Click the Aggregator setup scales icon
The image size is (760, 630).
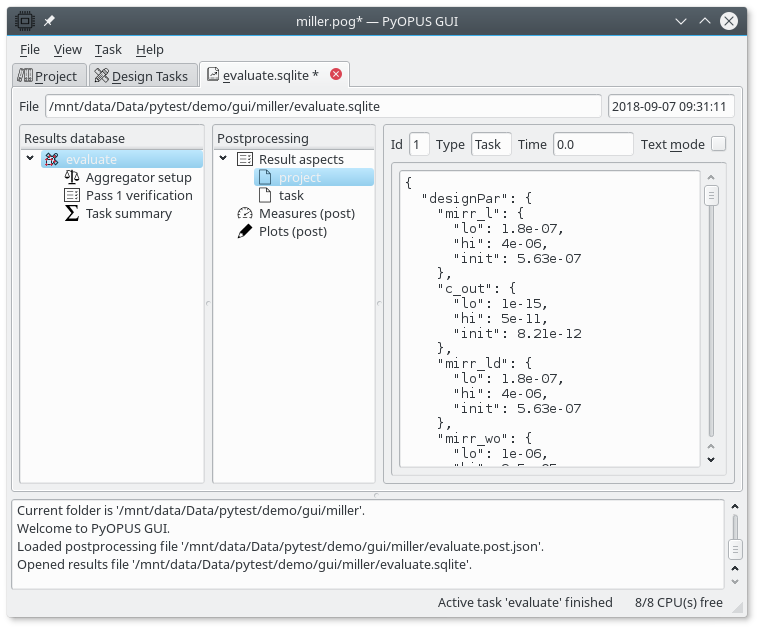72,177
